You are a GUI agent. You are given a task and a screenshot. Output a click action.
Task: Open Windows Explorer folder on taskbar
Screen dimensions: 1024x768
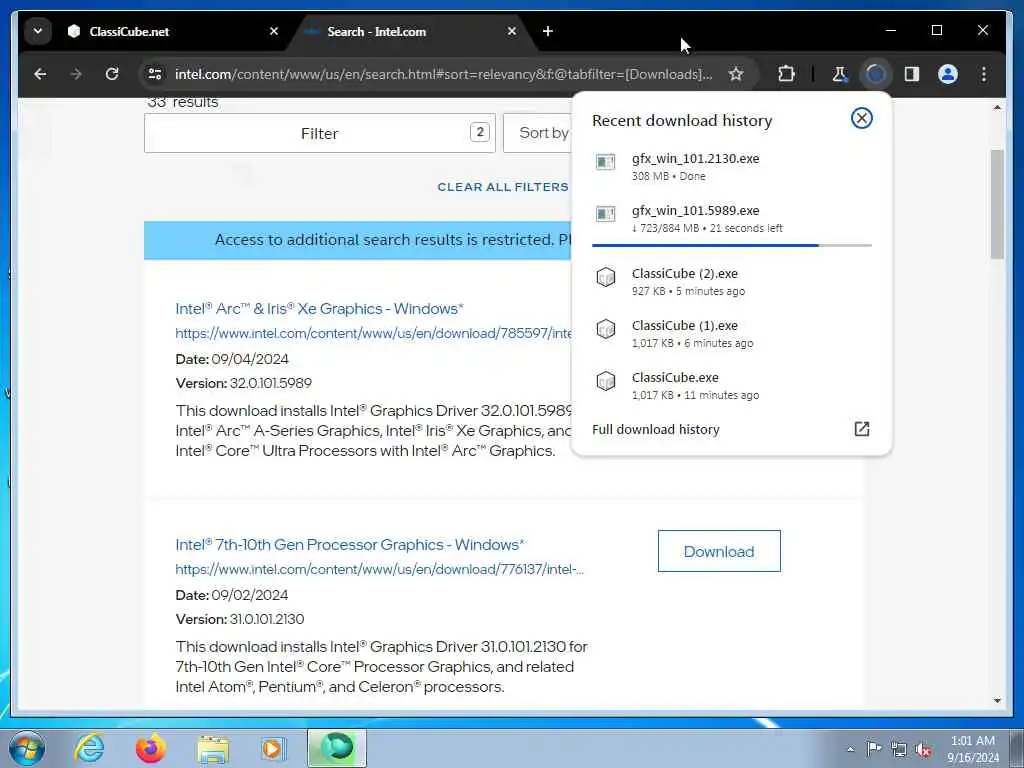[213, 748]
